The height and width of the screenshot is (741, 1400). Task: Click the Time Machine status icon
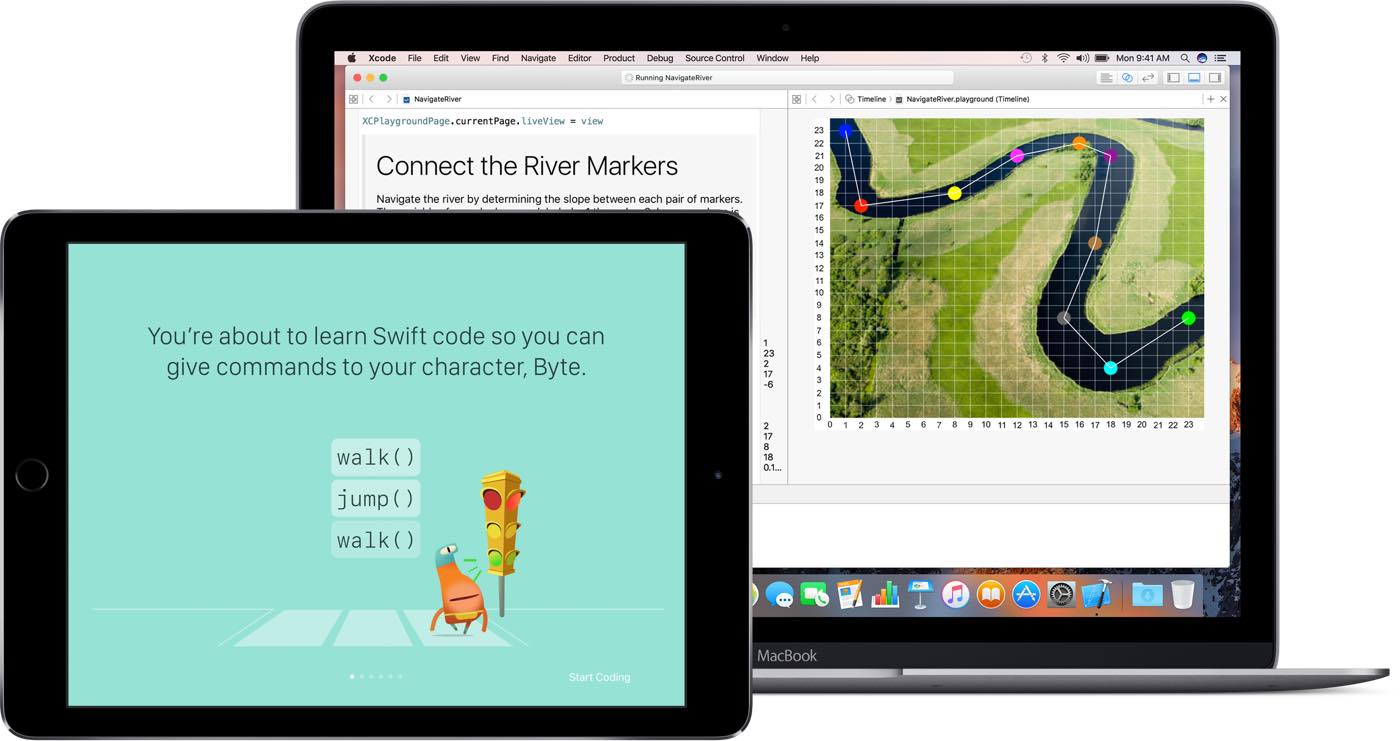(x=1026, y=58)
